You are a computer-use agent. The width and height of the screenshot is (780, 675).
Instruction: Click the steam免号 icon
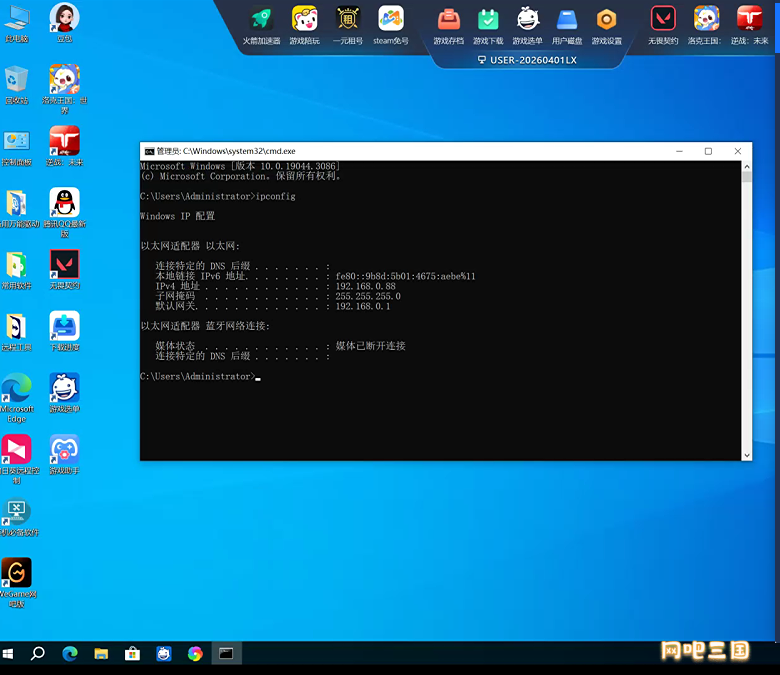[391, 19]
